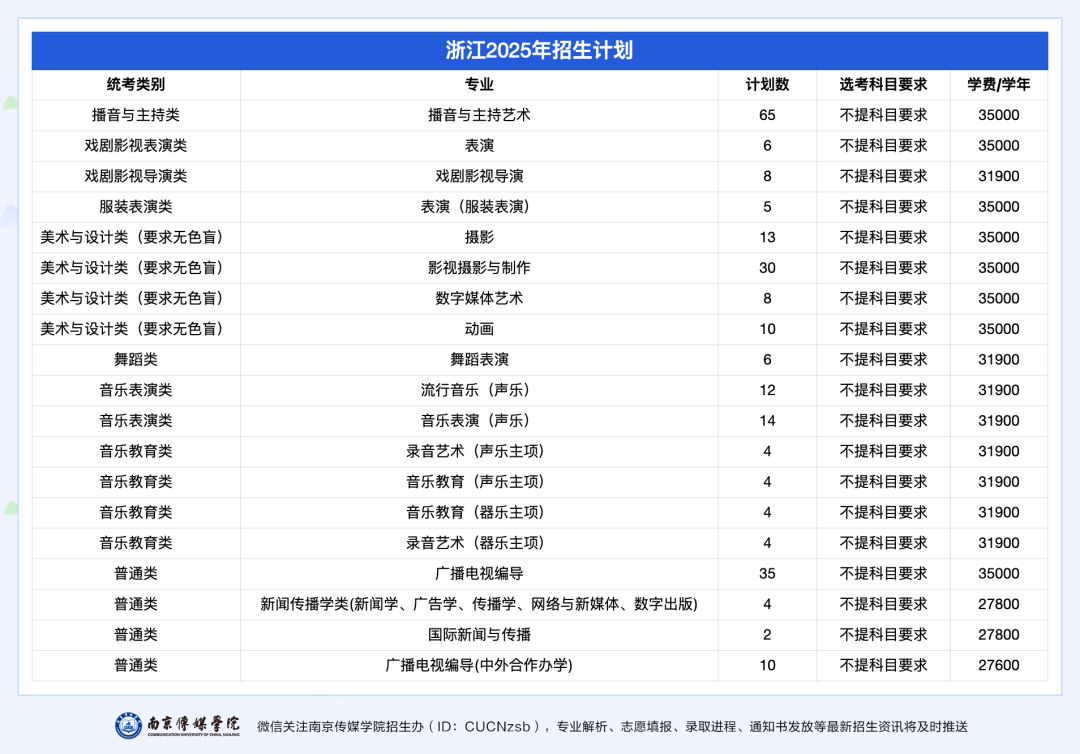This screenshot has width=1080, height=754.
Task: Click the plan count 30
Action: click(767, 268)
